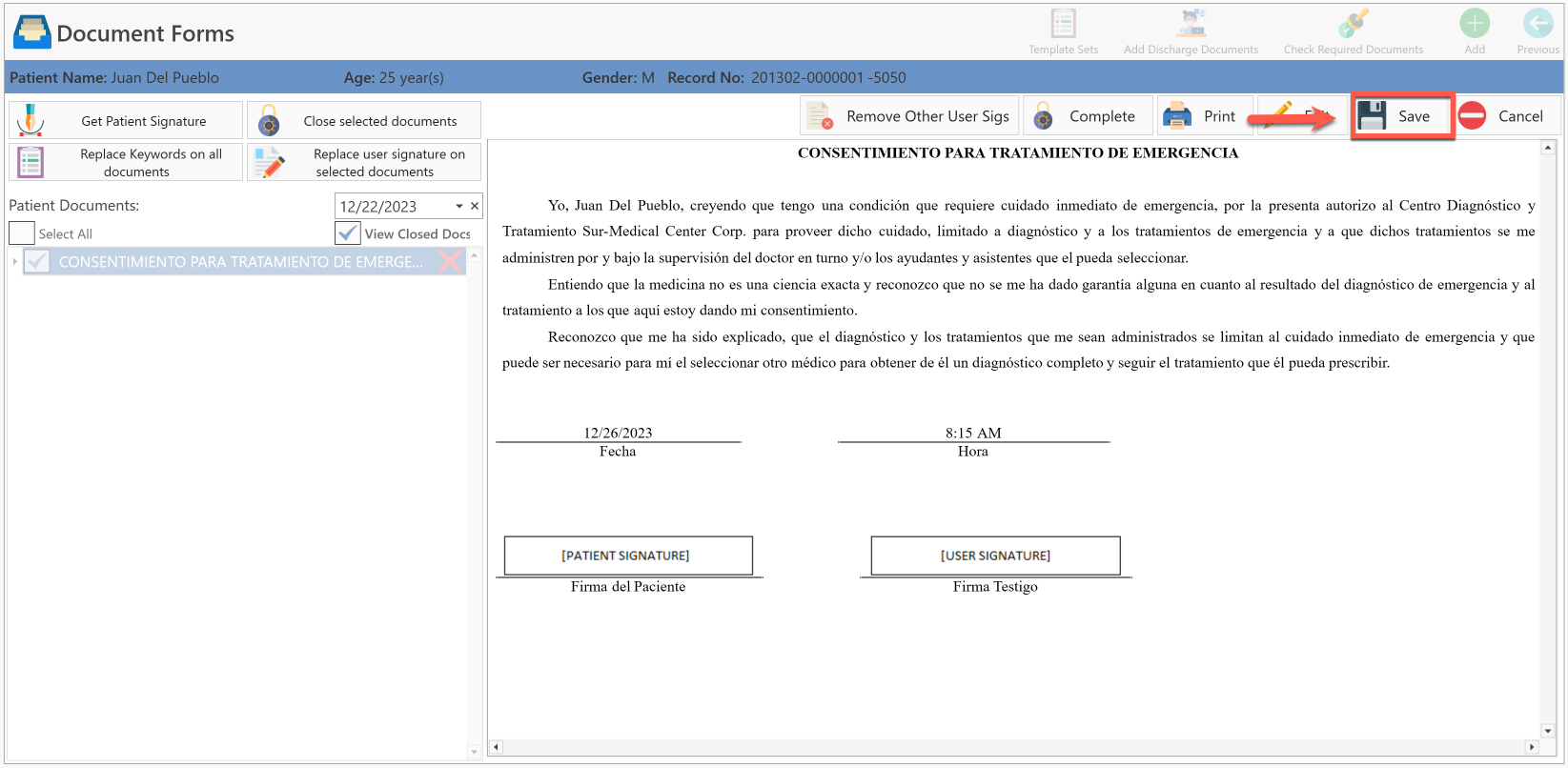The image size is (1568, 768).
Task: Save the document form
Action: coord(1402,116)
